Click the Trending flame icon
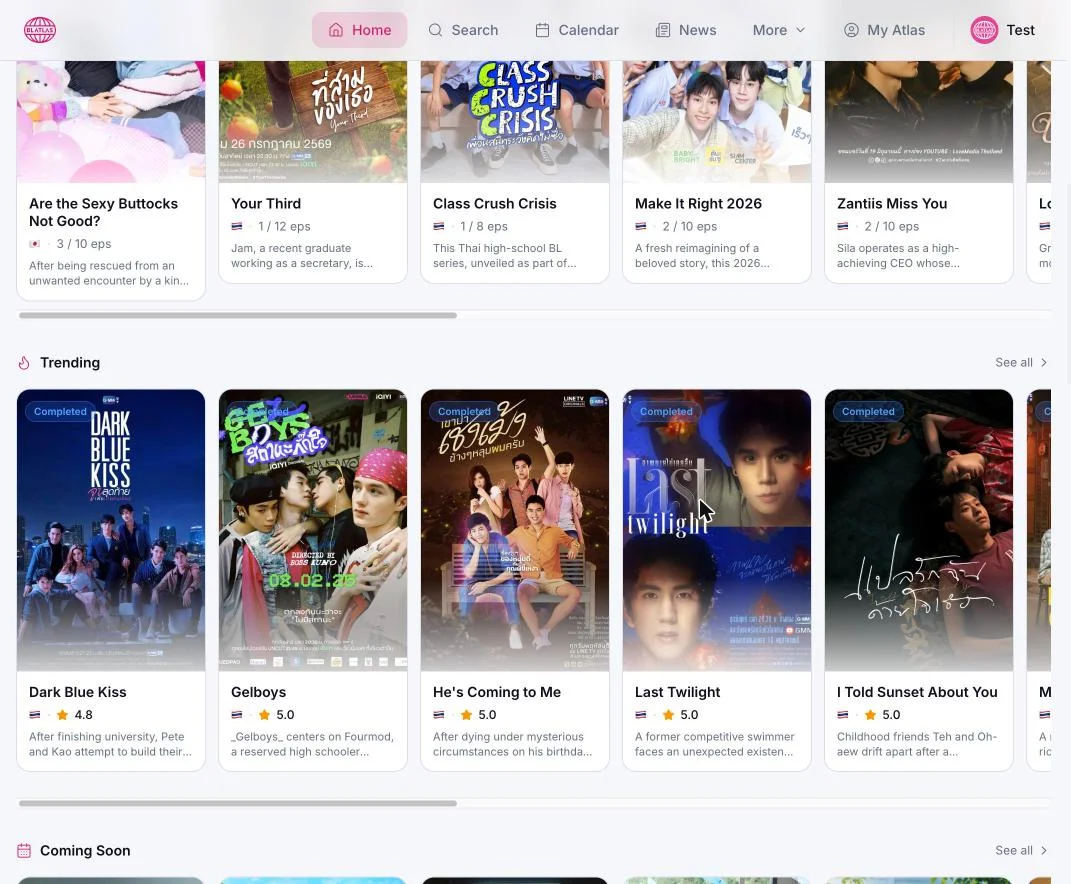Image resolution: width=1071 pixels, height=884 pixels. click(24, 363)
